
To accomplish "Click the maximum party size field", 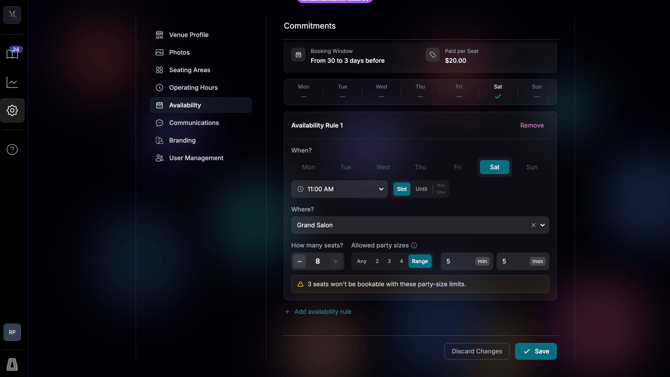I will point(523,261).
